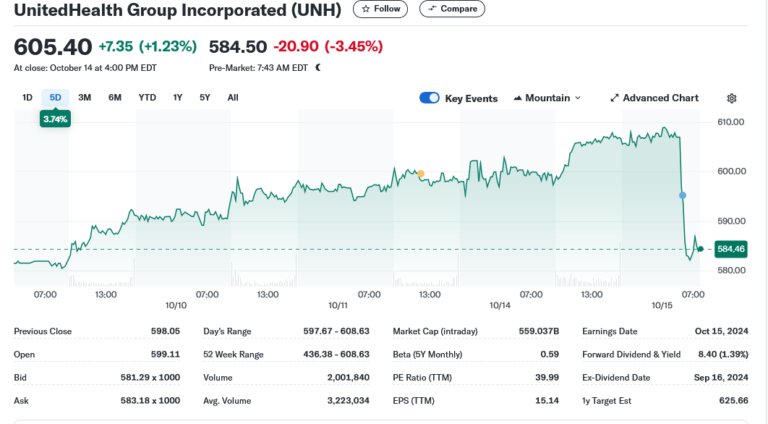This screenshot has height=424, width=768.
Task: Click the 10/15 date axis label
Action: pos(662,306)
